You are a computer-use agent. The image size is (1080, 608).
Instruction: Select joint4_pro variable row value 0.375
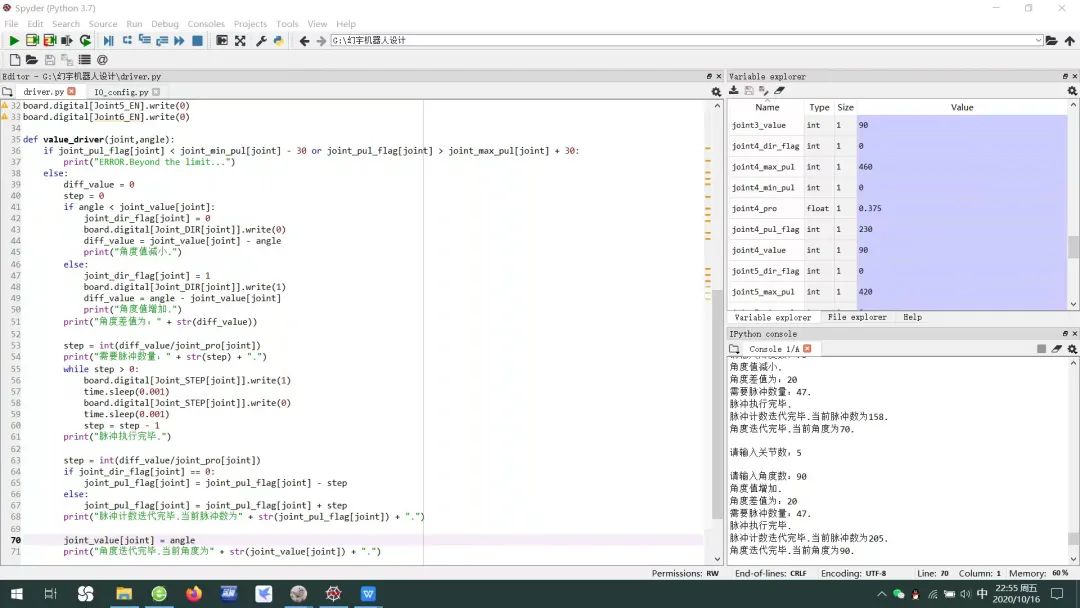pyautogui.click(x=962, y=208)
